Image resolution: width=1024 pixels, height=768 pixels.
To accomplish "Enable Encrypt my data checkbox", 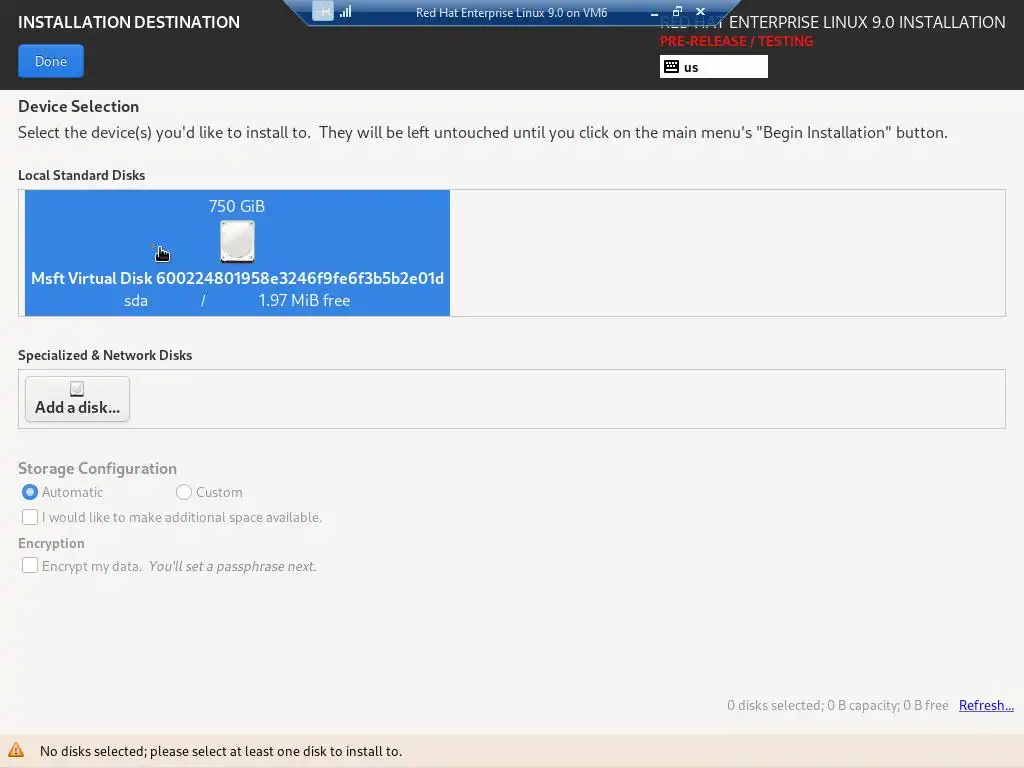I will coord(29,566).
